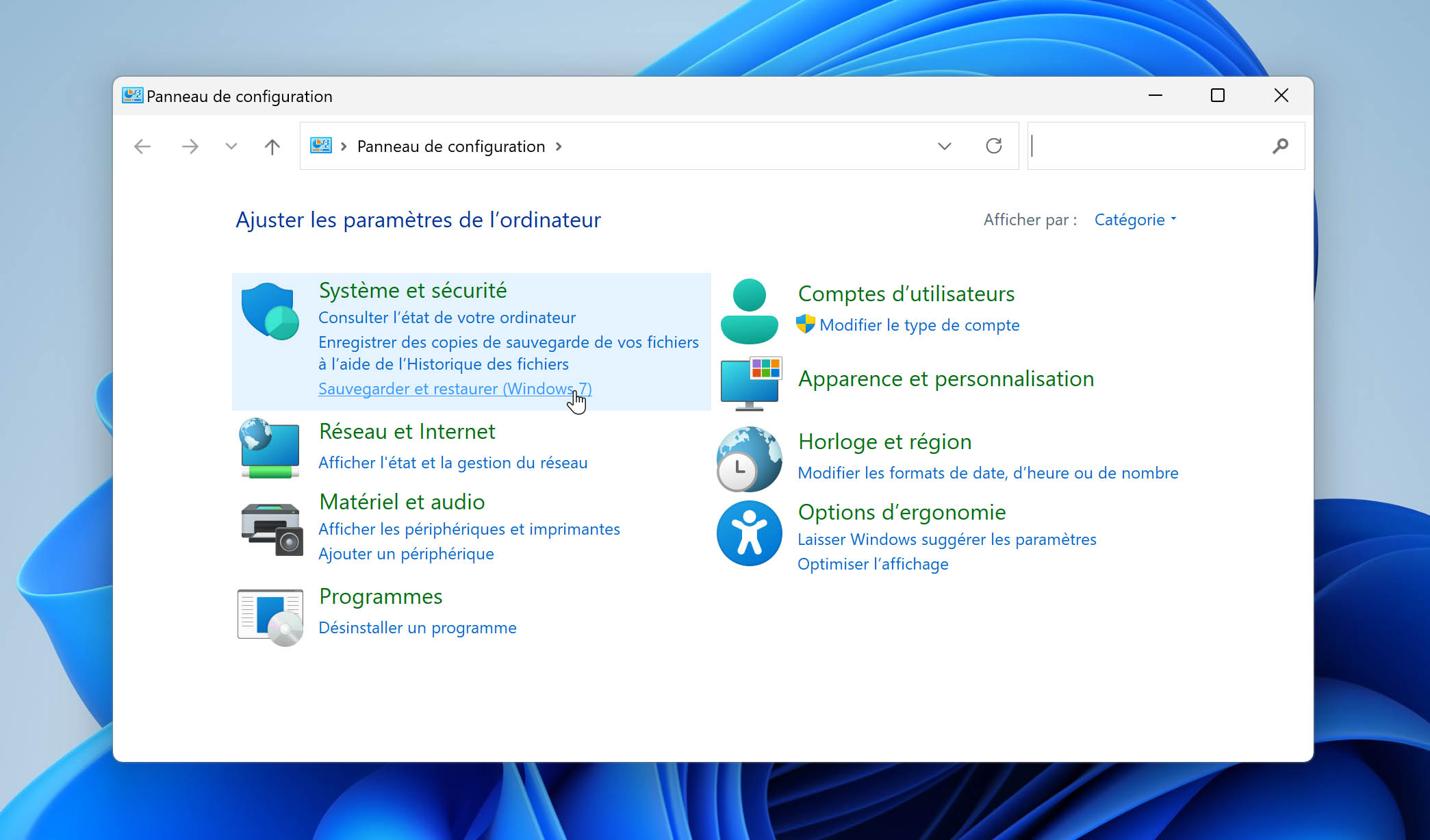Open Programmes category heading
1430x840 pixels.
(x=381, y=596)
